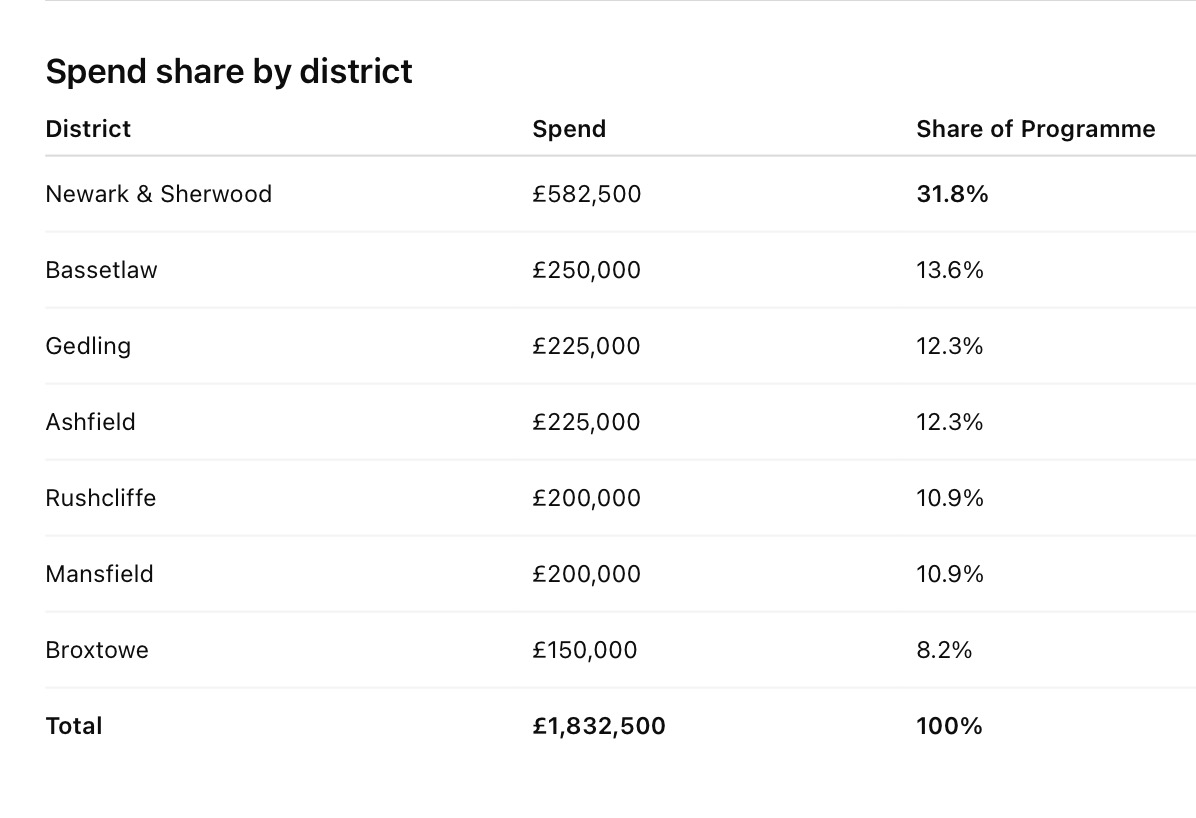Select the bold 31.8% share value
This screenshot has height=818, width=1196.
coord(952,194)
